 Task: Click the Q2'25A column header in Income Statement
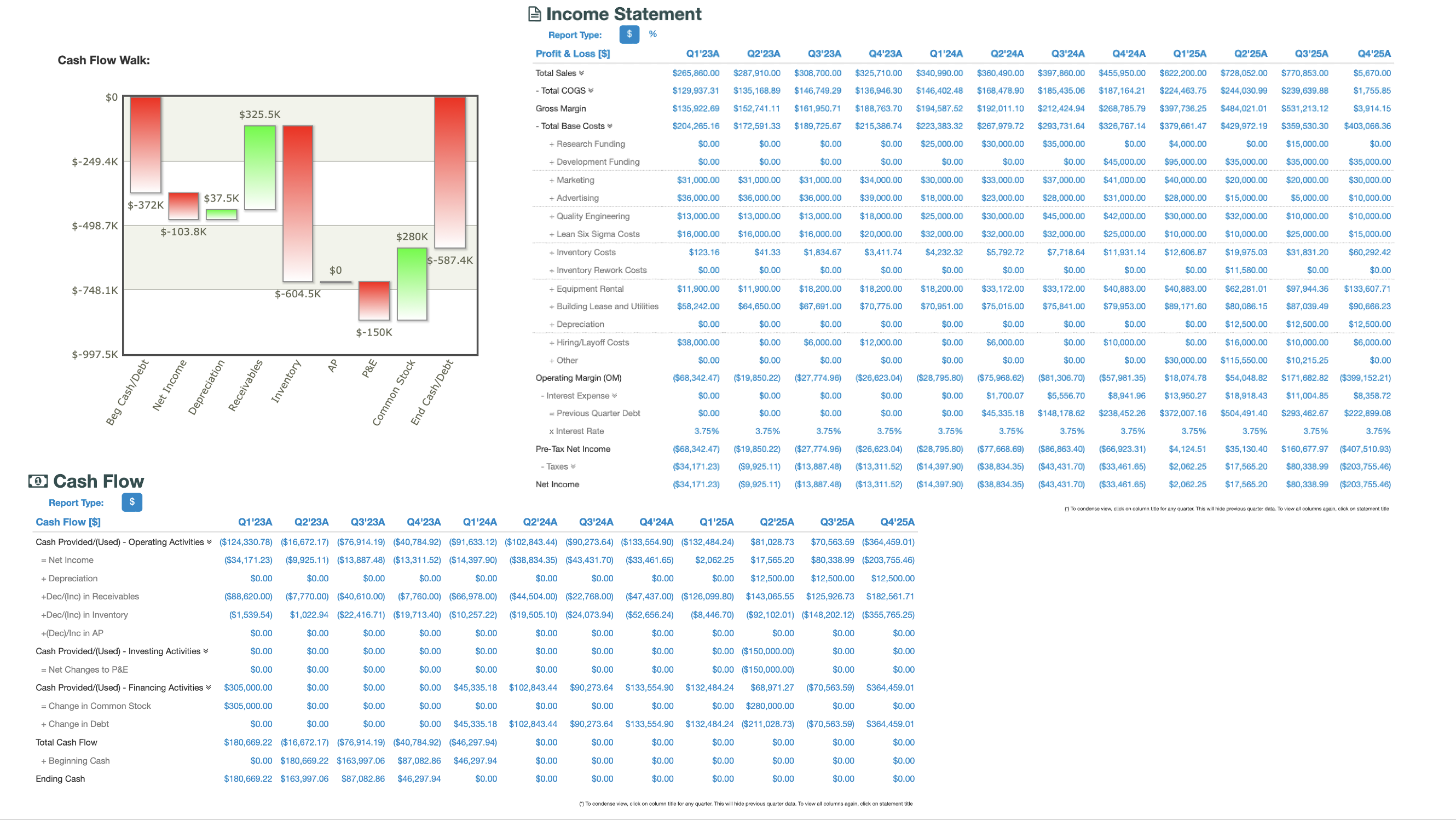[1249, 54]
